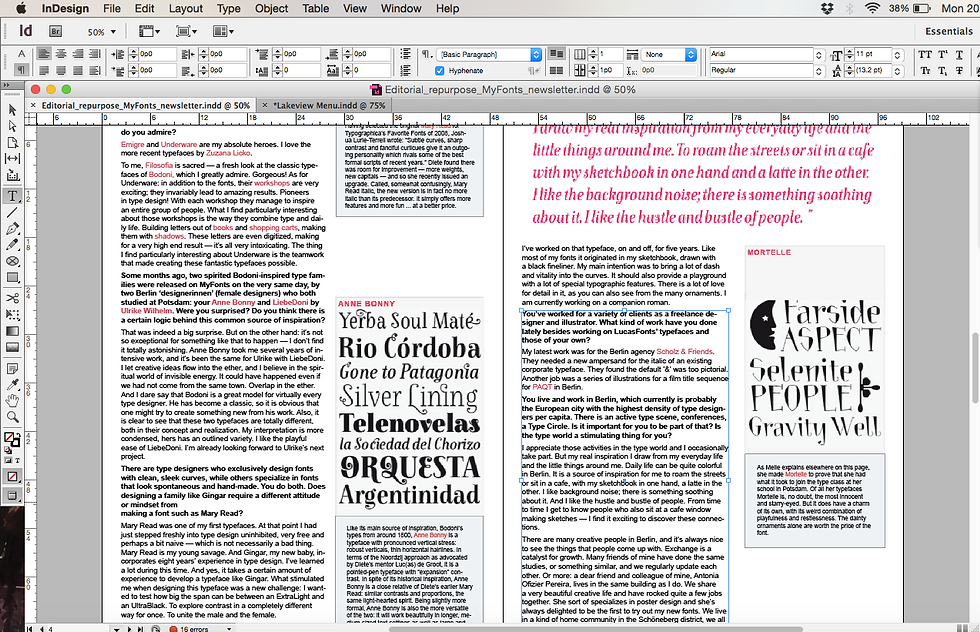980x632 pixels.
Task: Select the Gap tool
Action: pos(12,159)
